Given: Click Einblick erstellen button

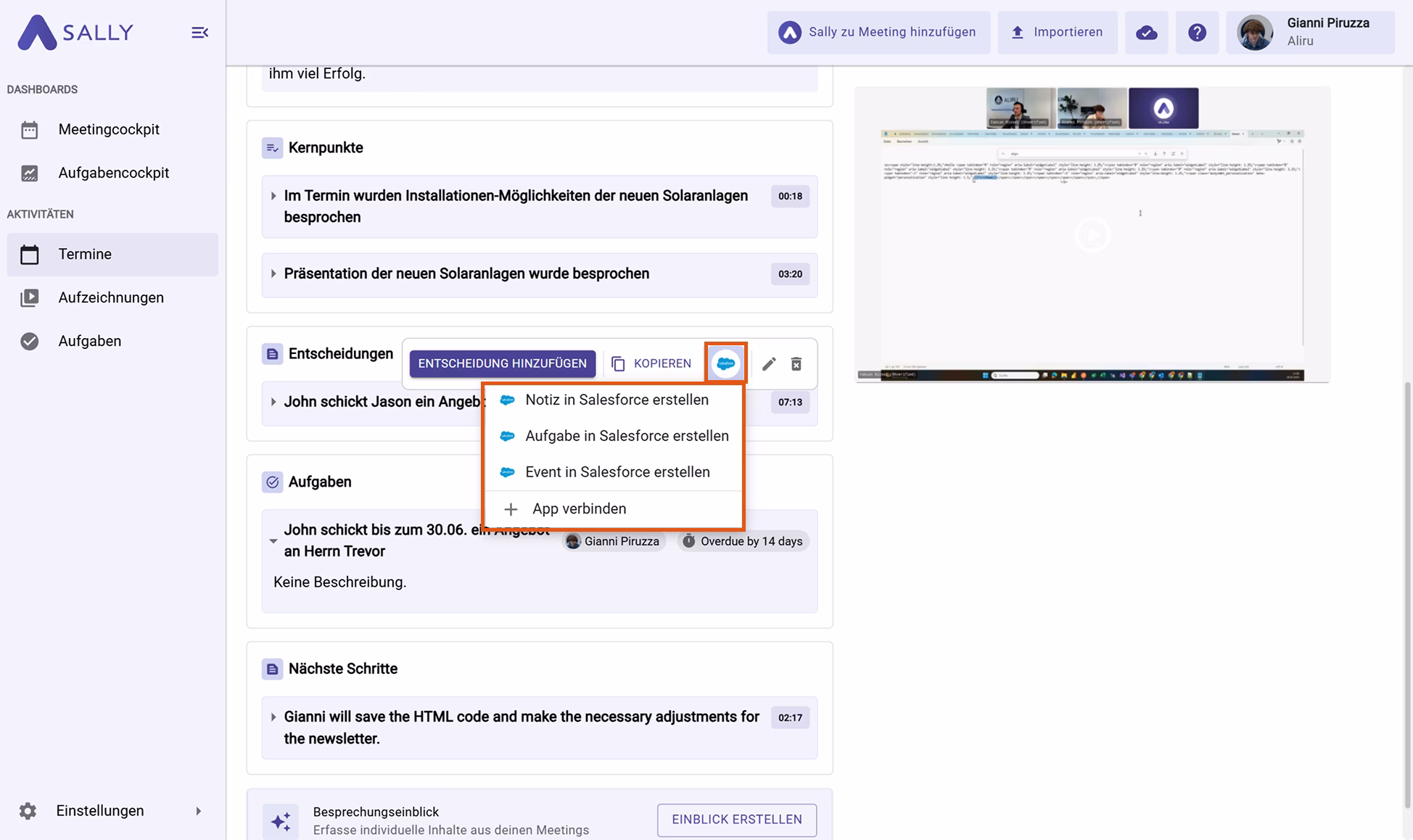Looking at the screenshot, I should coord(737,820).
